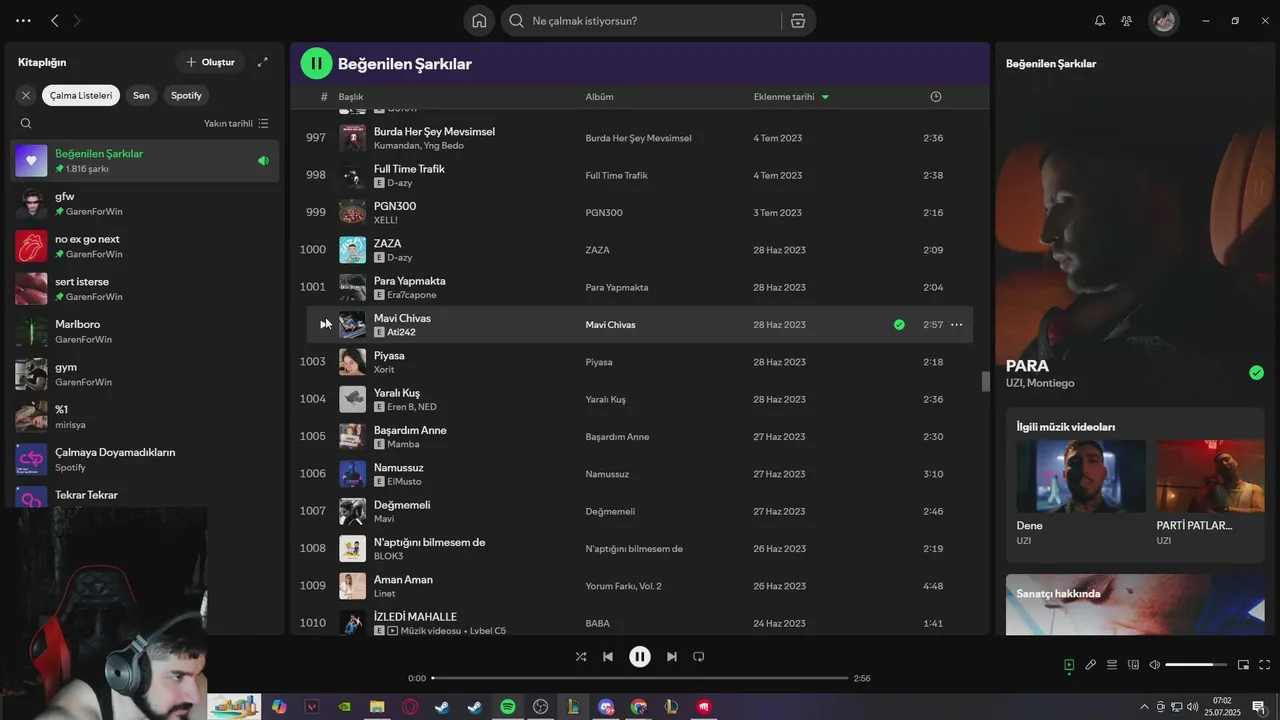1280x720 pixels.
Task: Toggle the Now Playing view
Action: pos(1069,665)
